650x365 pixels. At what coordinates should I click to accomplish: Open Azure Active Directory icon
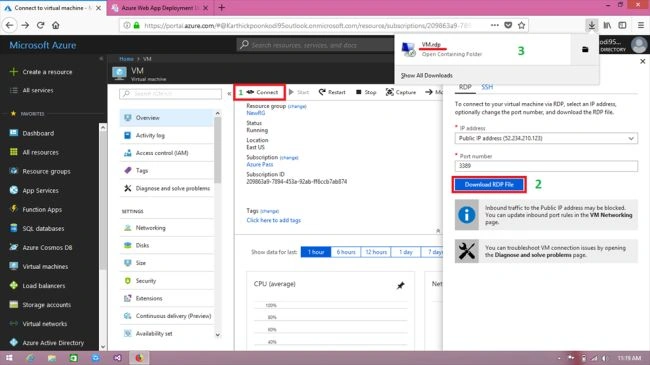point(14,343)
